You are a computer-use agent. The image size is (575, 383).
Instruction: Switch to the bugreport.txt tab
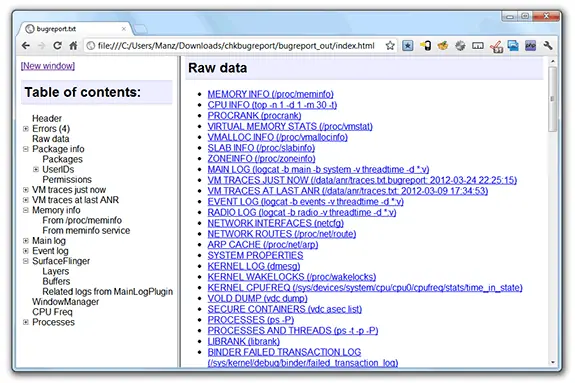tap(75, 29)
